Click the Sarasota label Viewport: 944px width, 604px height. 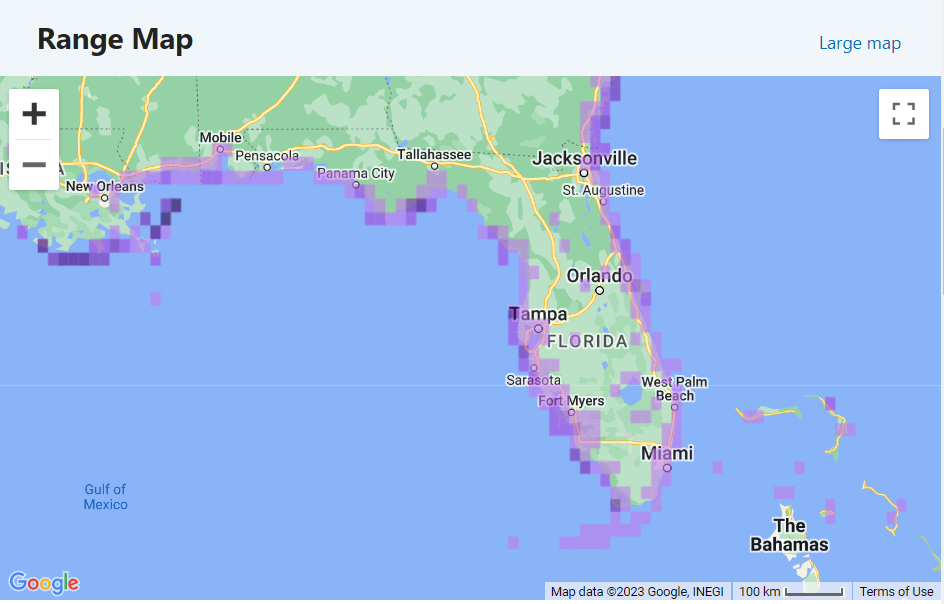click(x=533, y=380)
